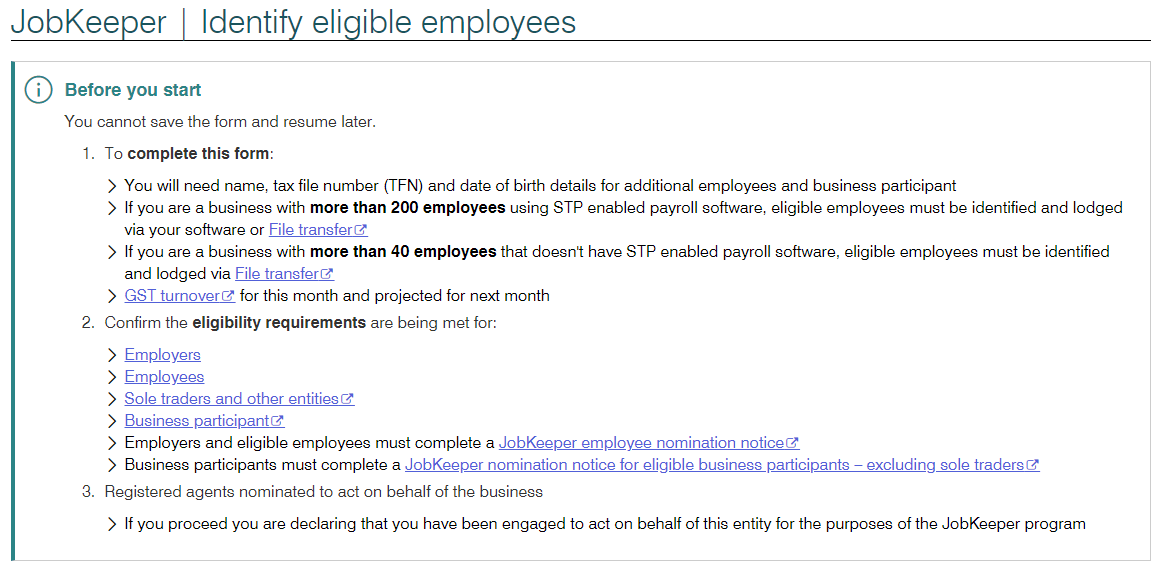The width and height of the screenshot is (1152, 562).
Task: Open the Business participant link
Action: [x=198, y=421]
